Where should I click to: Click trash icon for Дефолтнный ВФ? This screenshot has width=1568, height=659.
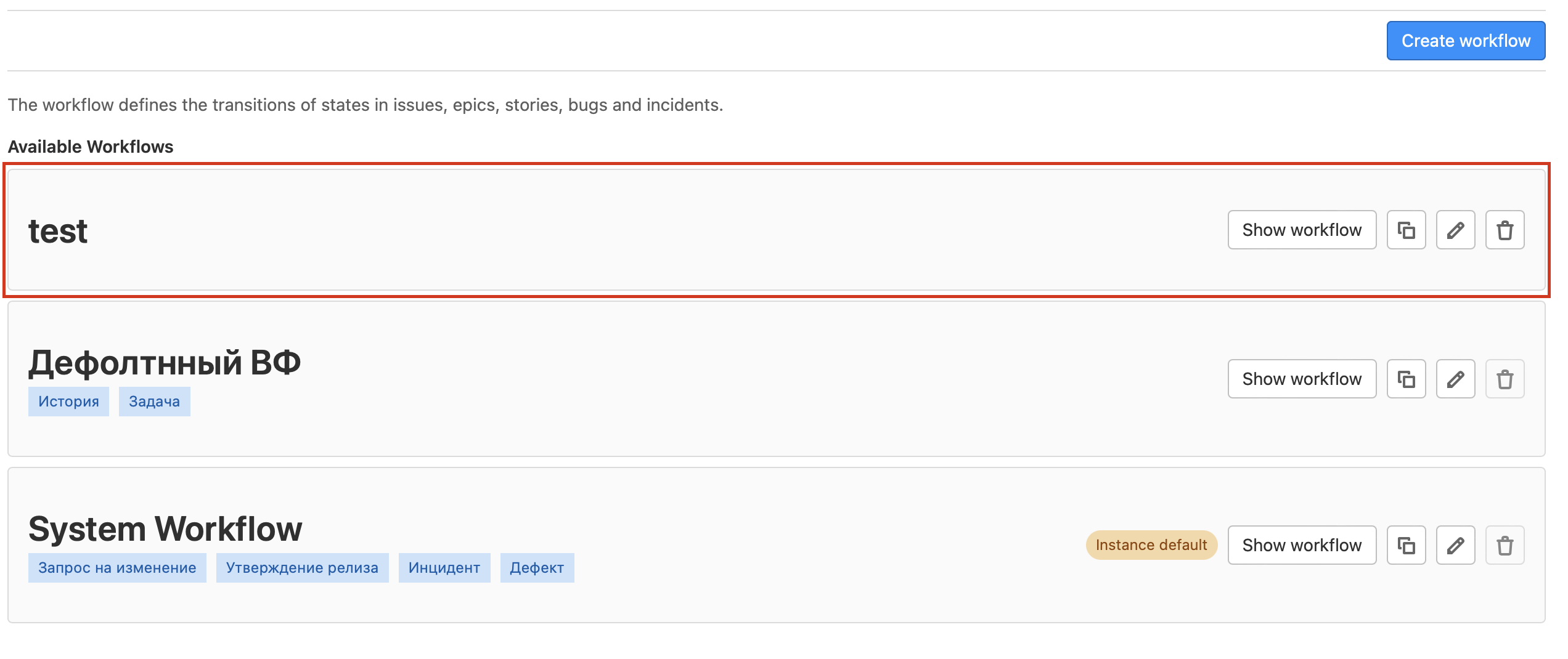coord(1505,379)
